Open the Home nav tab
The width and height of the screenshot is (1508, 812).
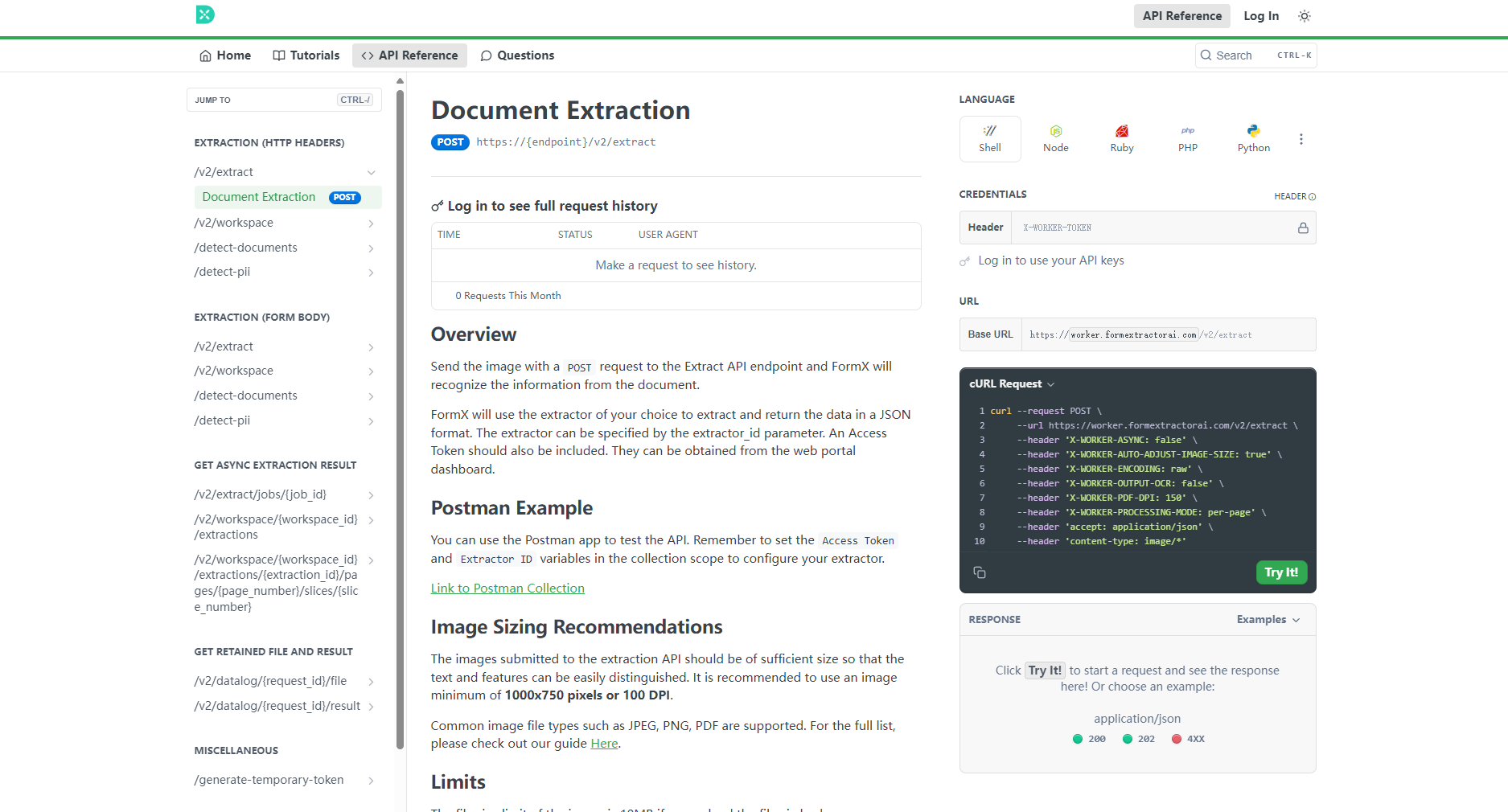click(225, 55)
